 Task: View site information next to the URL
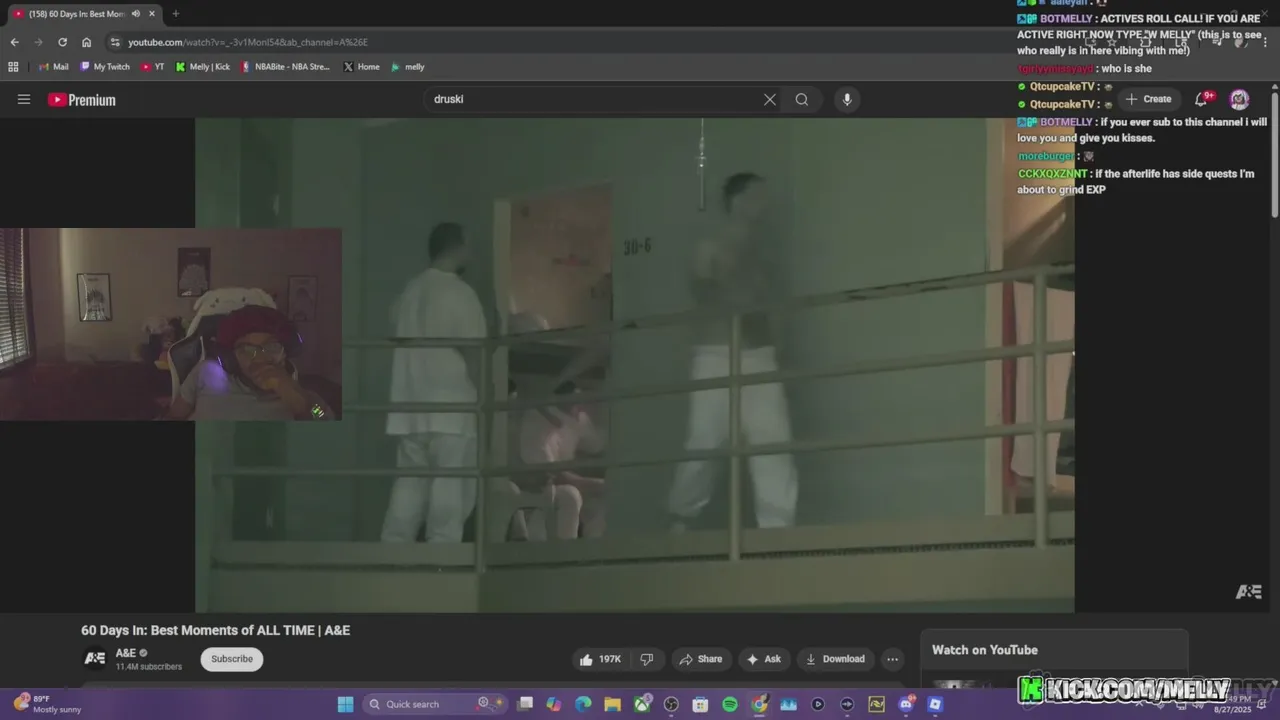point(115,42)
